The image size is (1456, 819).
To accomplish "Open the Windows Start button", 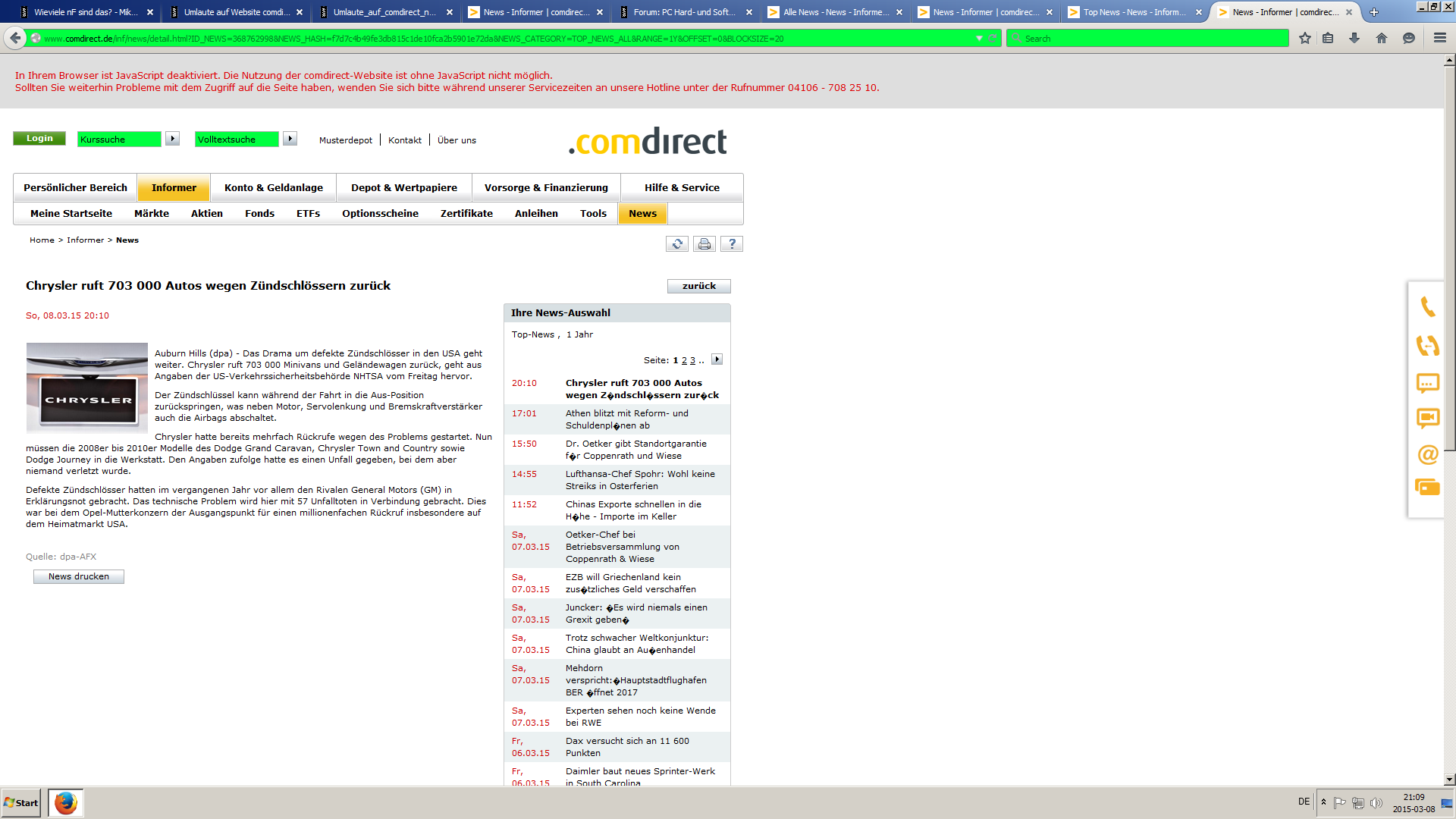I will click(21, 802).
